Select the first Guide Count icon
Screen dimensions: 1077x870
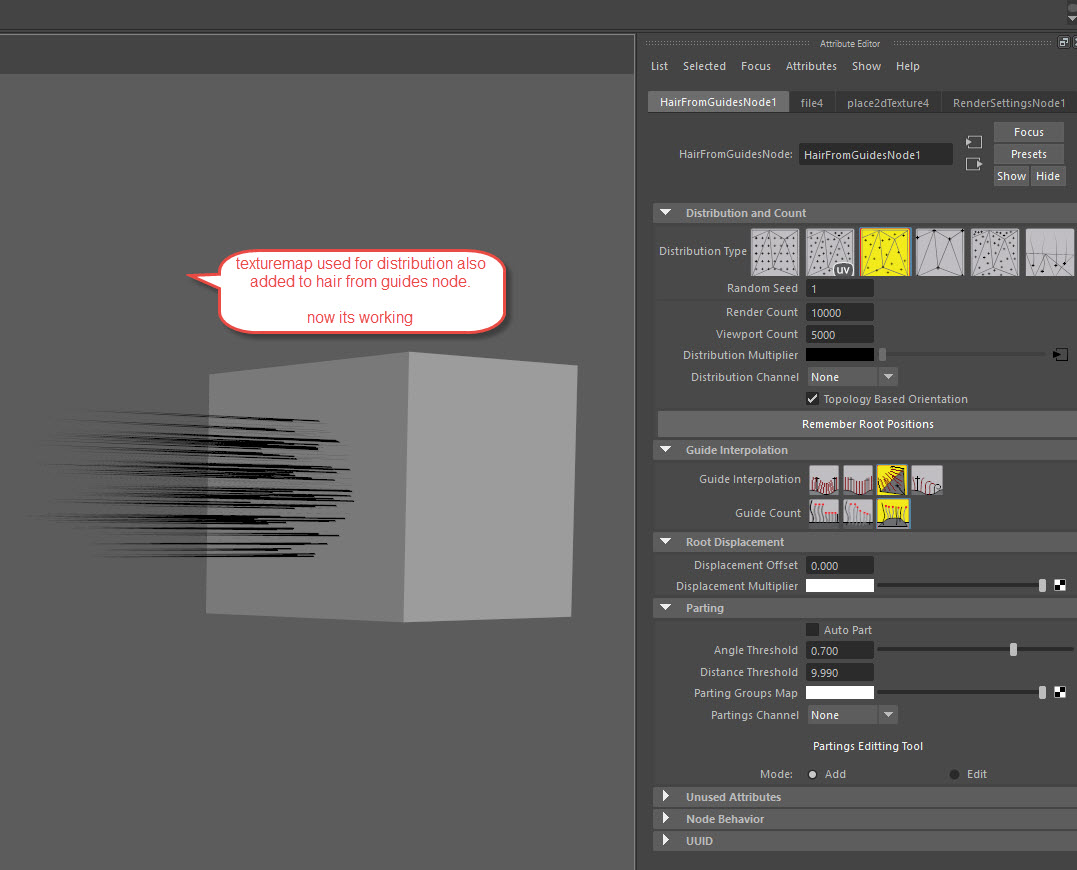pyautogui.click(x=824, y=513)
